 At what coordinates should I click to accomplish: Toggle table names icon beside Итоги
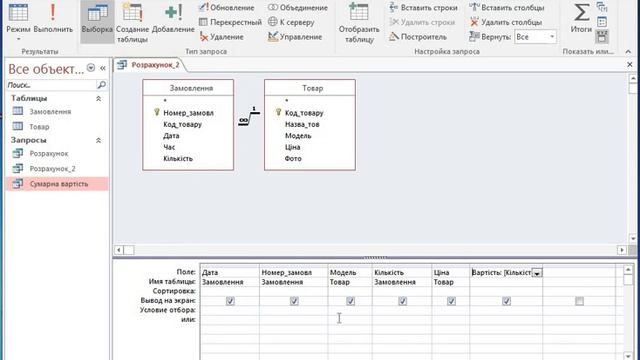coord(602,37)
